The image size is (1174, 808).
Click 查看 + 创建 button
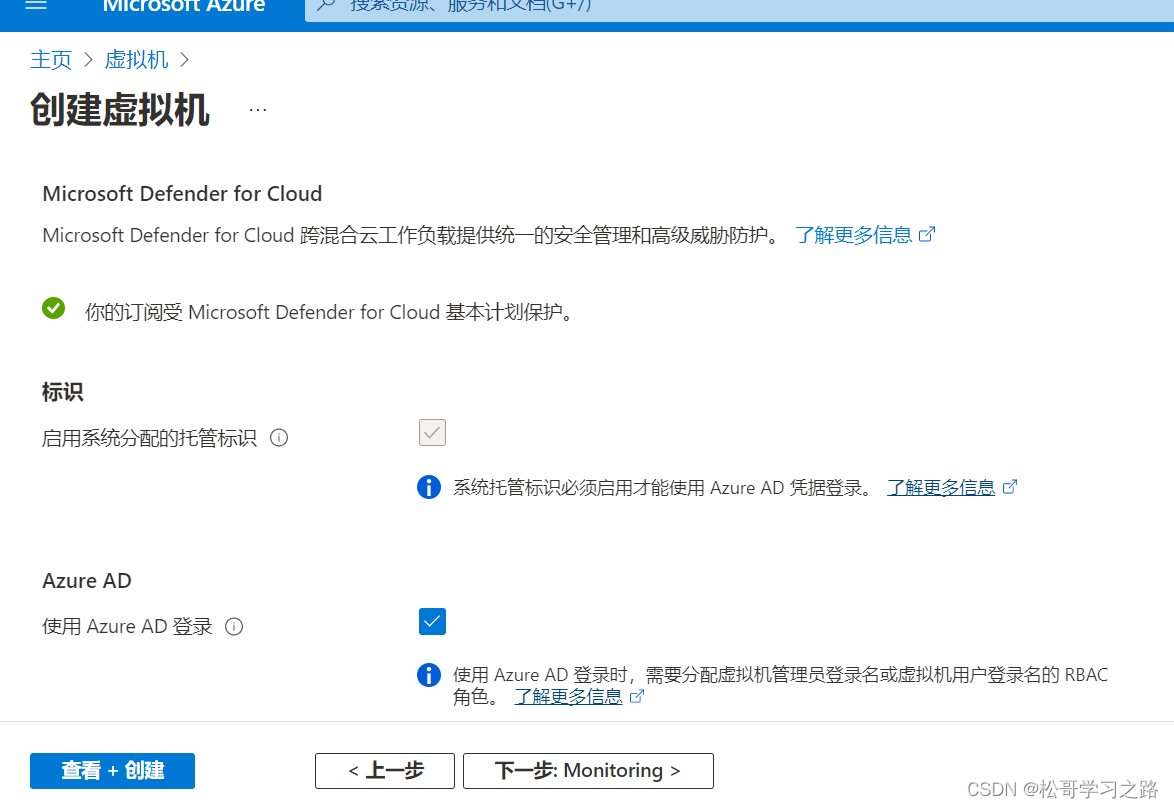[112, 771]
